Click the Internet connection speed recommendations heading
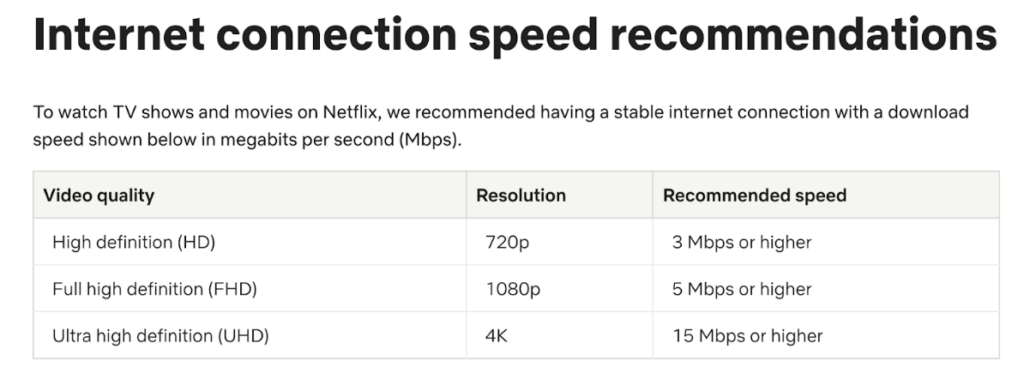The image size is (1024, 379). pyautogui.click(x=515, y=35)
